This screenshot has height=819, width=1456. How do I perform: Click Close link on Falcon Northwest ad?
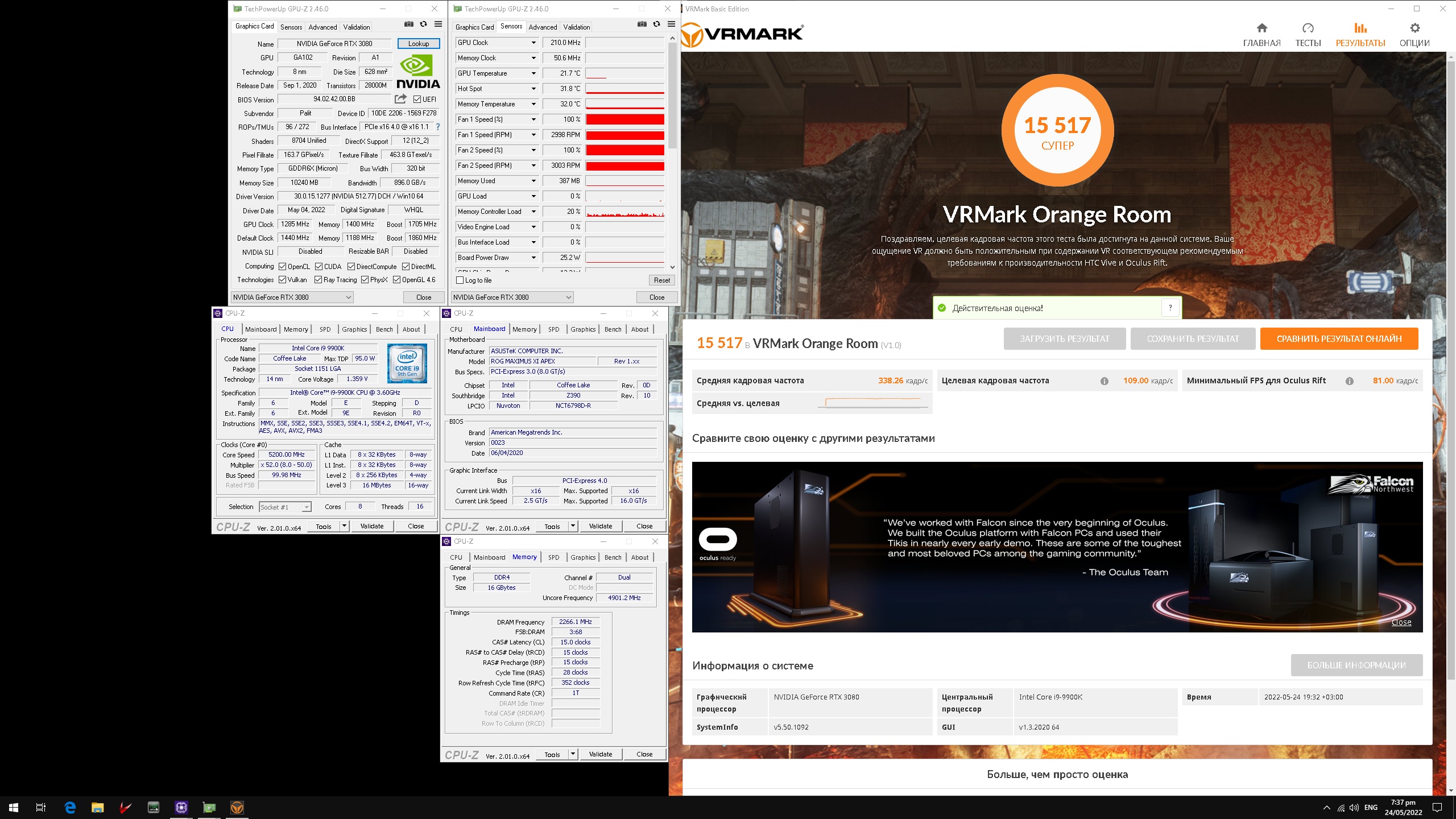click(1401, 622)
